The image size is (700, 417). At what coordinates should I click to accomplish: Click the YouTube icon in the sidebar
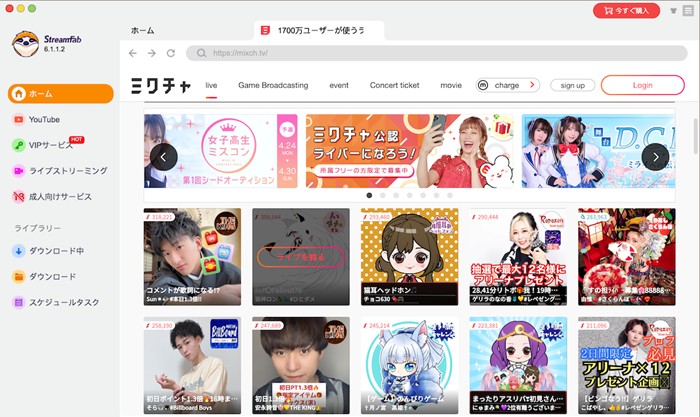(18, 120)
